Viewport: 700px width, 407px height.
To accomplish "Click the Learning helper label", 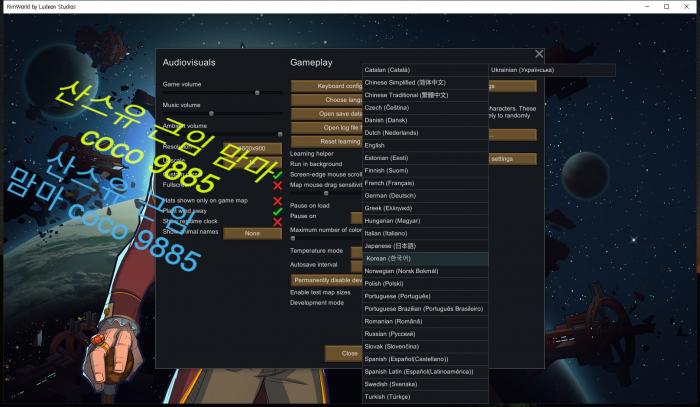I will tap(312, 154).
